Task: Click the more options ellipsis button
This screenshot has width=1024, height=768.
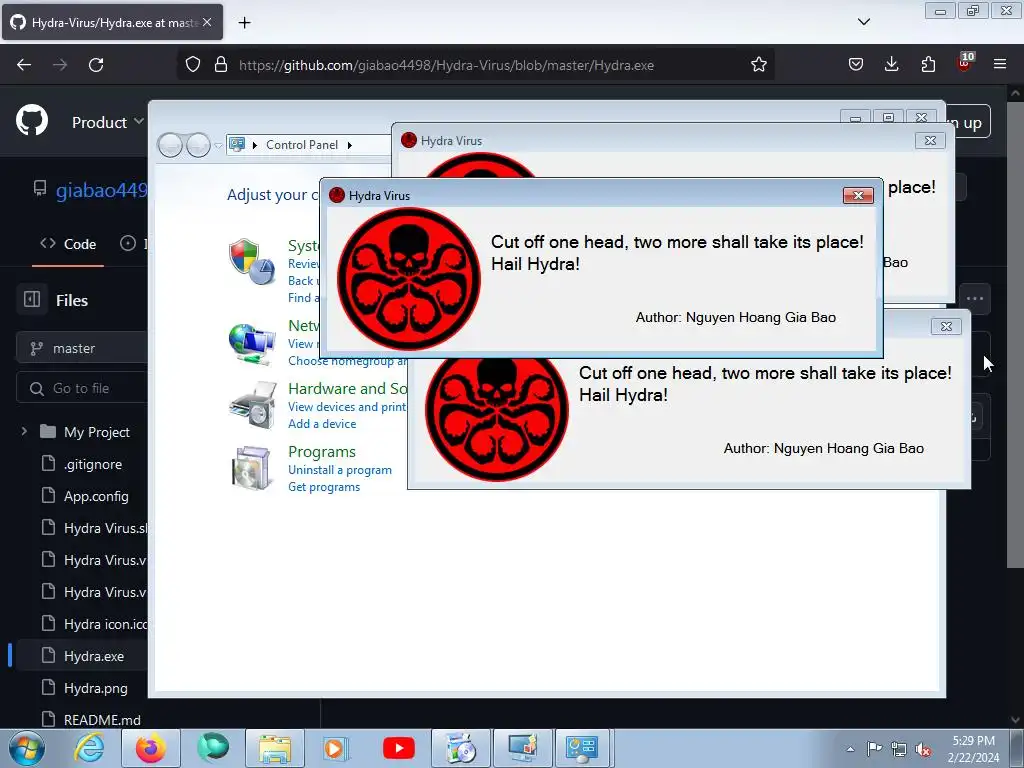Action: click(x=975, y=299)
